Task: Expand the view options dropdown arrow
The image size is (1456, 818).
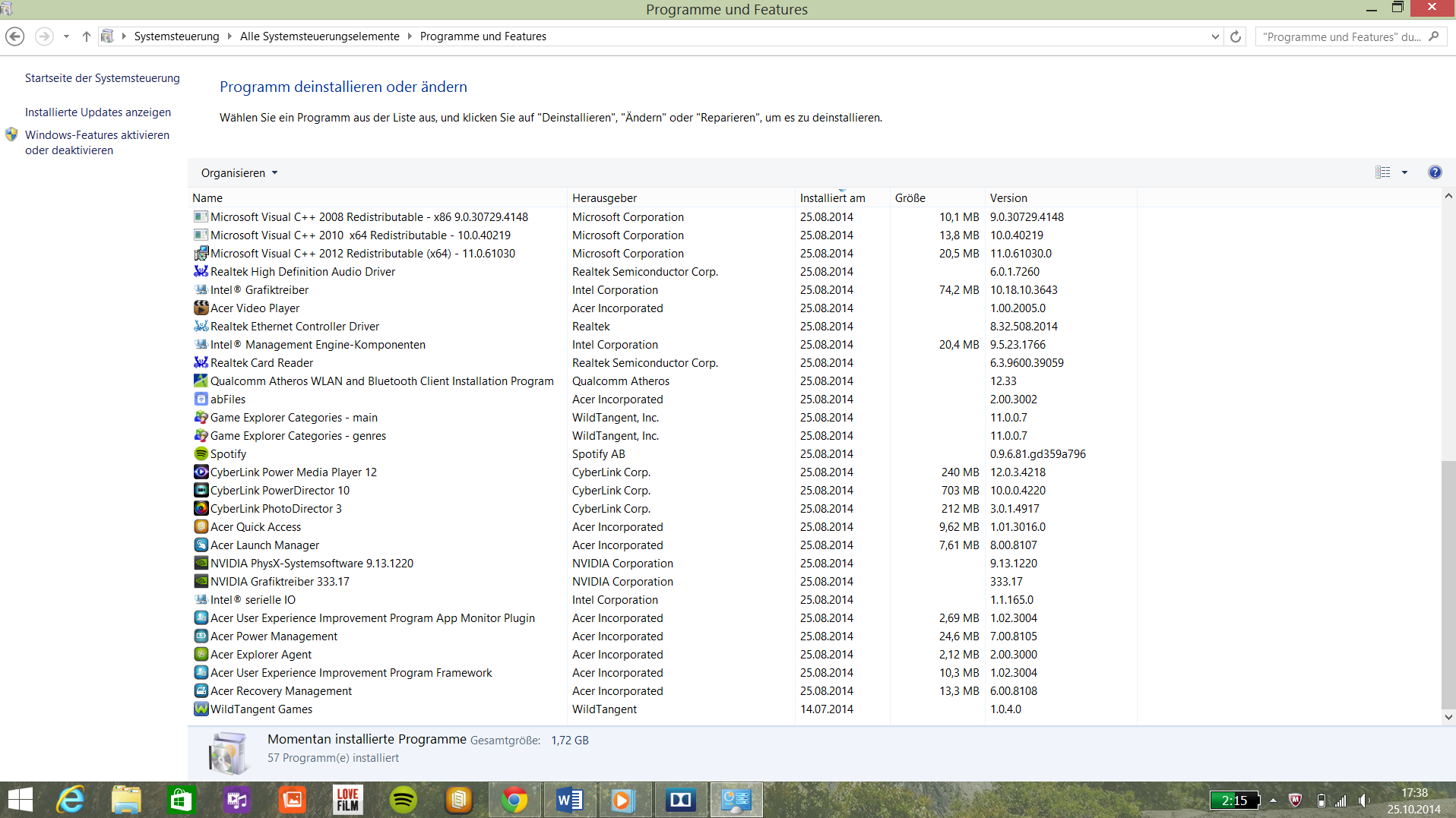Action: 1404,172
